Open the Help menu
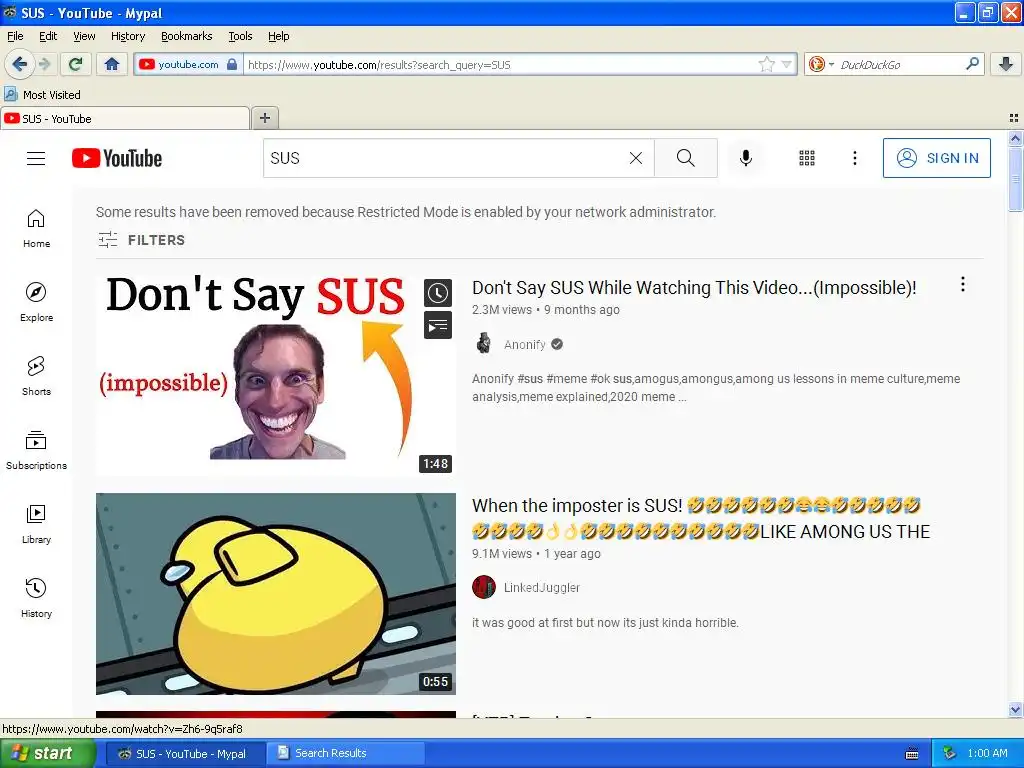The image size is (1024, 768). pyautogui.click(x=279, y=36)
